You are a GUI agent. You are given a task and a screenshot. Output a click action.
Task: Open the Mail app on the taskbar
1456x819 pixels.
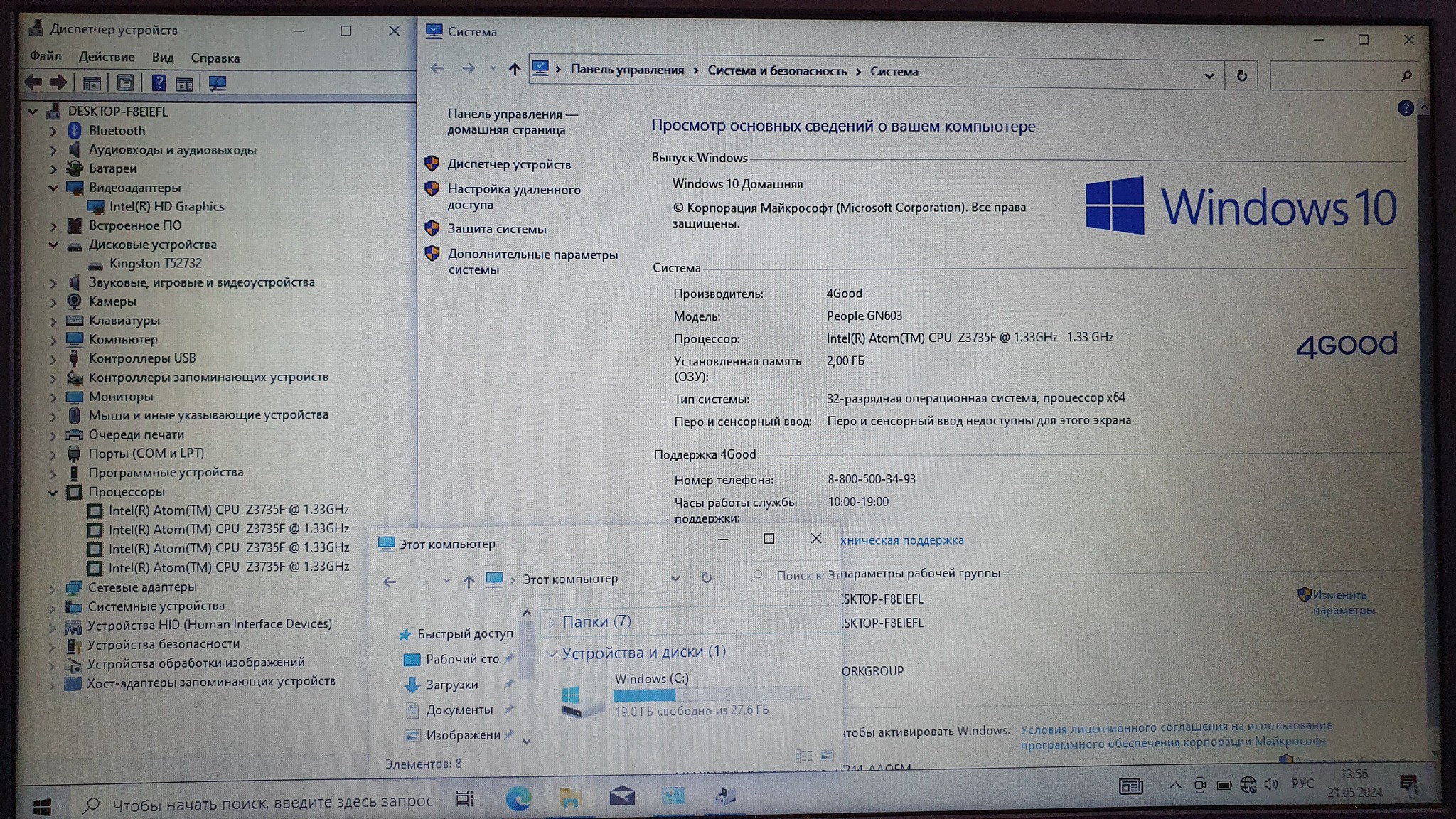(x=622, y=796)
